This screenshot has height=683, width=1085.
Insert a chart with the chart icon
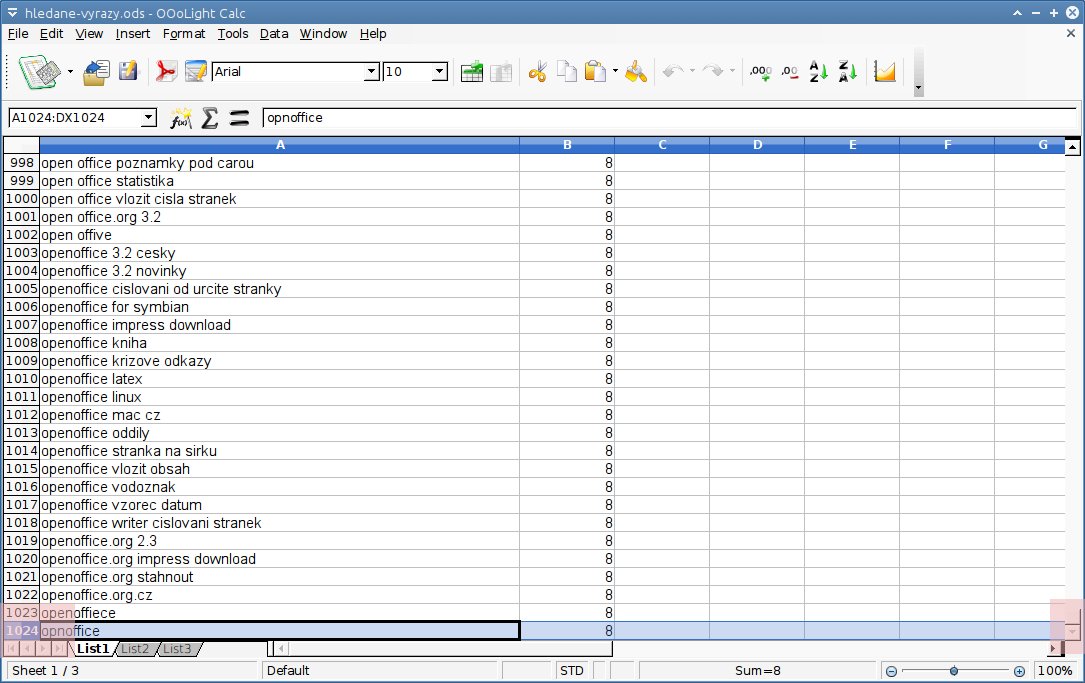click(885, 71)
